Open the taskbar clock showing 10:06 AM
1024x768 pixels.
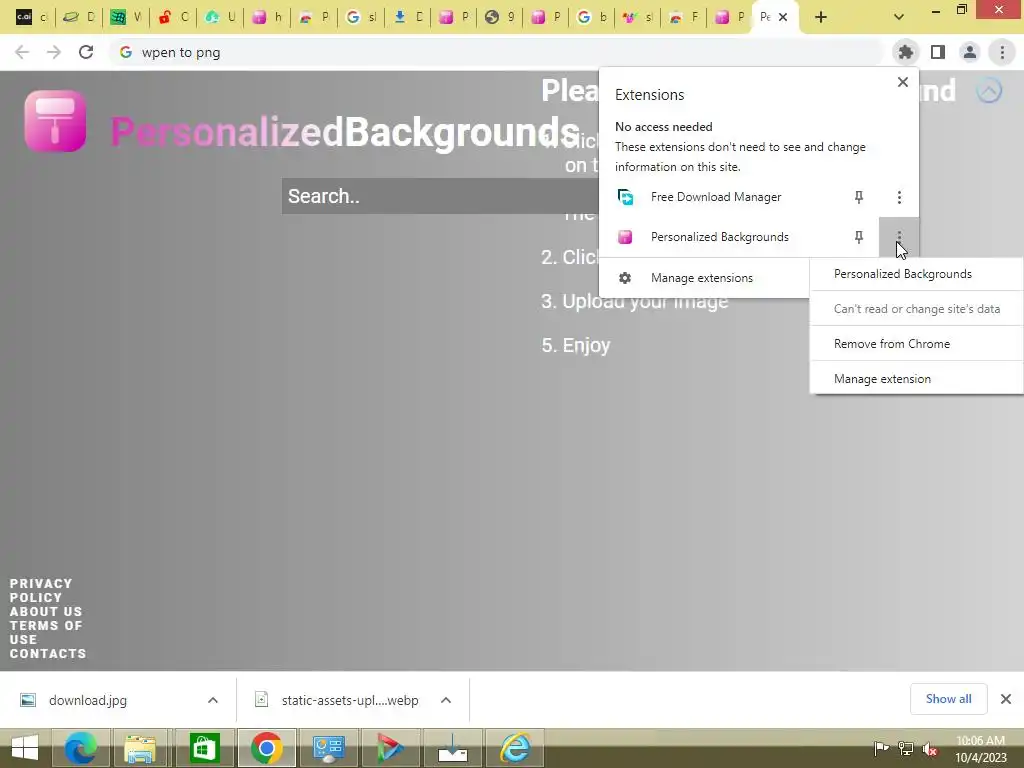click(x=980, y=748)
